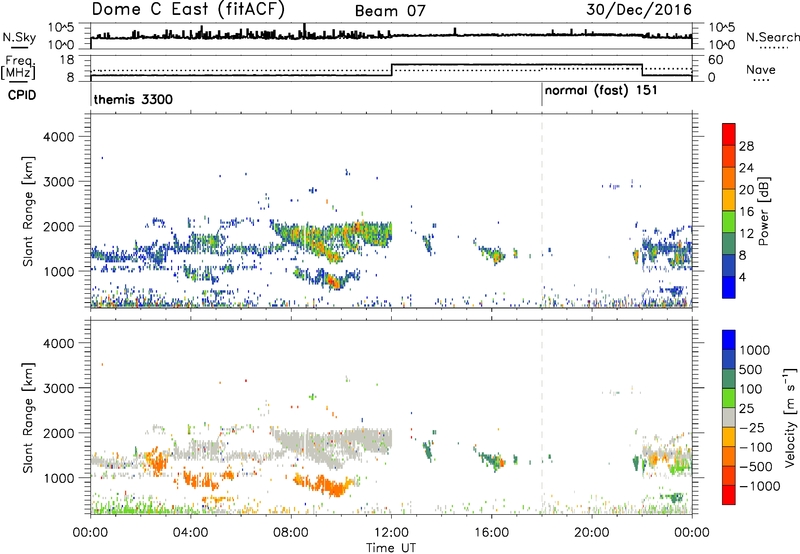Click the '12:00' time axis tick label
This screenshot has width=800, height=554.
tap(391, 533)
